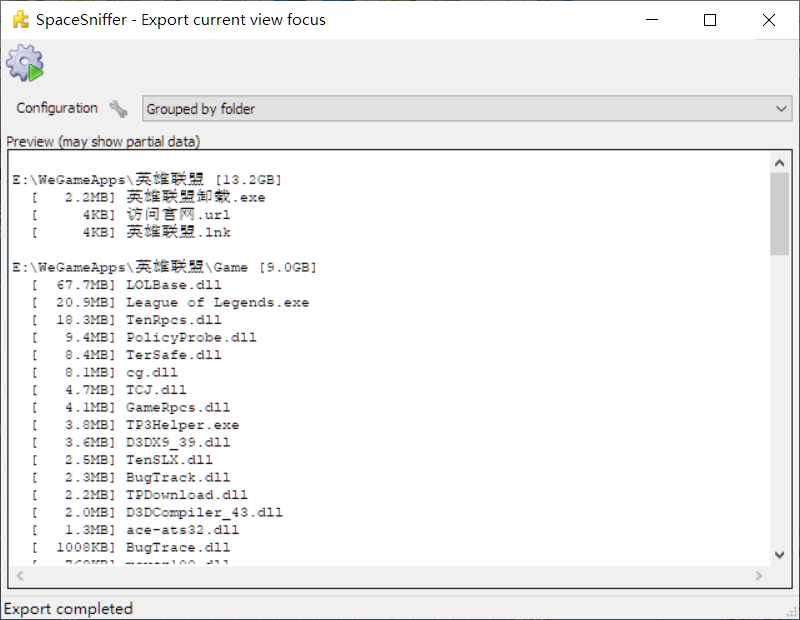Image resolution: width=800 pixels, height=620 pixels.
Task: Click the 访问官网.url entry
Action: [179, 214]
